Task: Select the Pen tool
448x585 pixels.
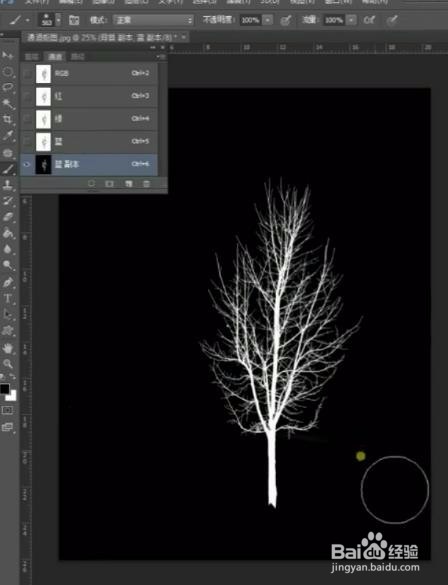Action: [7, 282]
